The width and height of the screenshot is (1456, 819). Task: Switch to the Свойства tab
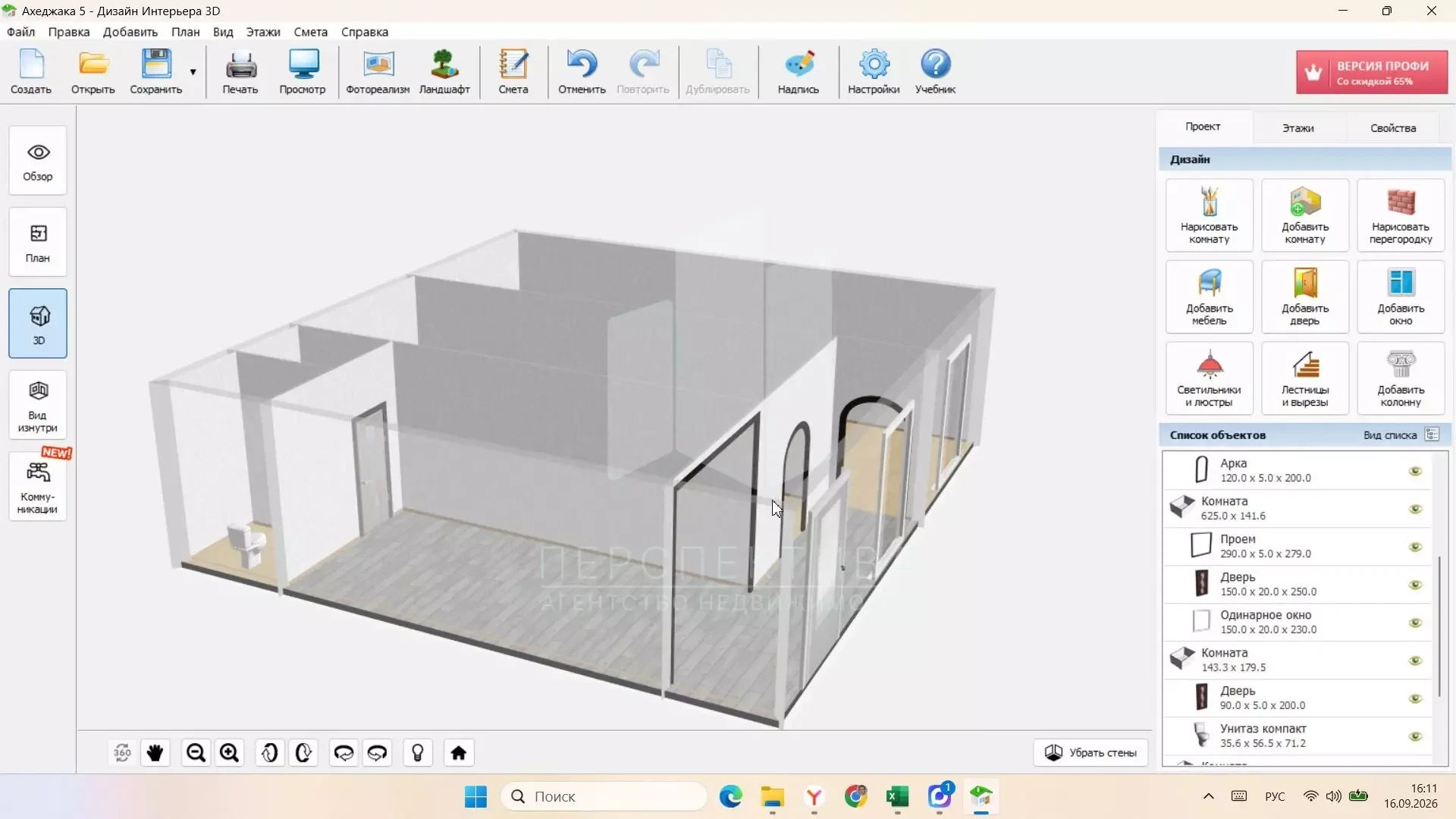click(1392, 127)
